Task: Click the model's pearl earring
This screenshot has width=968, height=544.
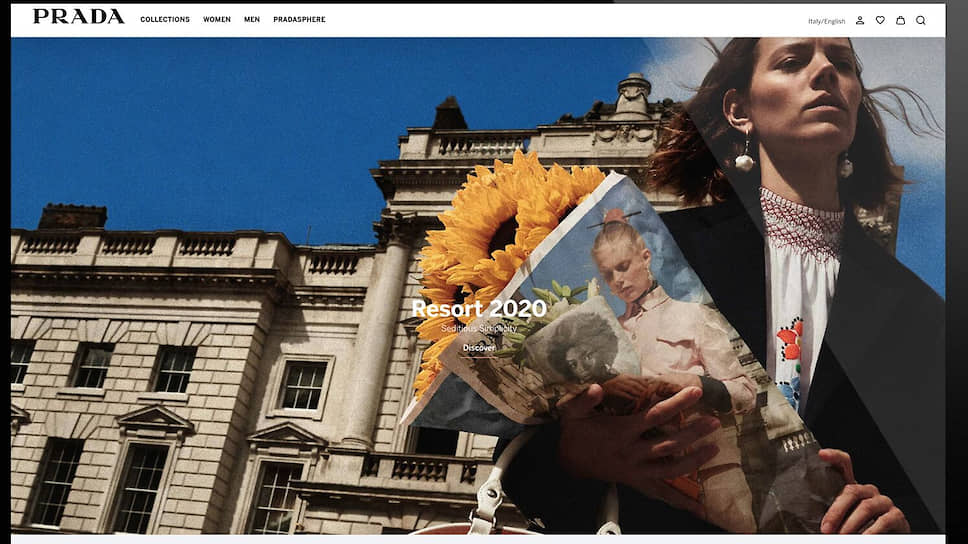Action: click(743, 160)
